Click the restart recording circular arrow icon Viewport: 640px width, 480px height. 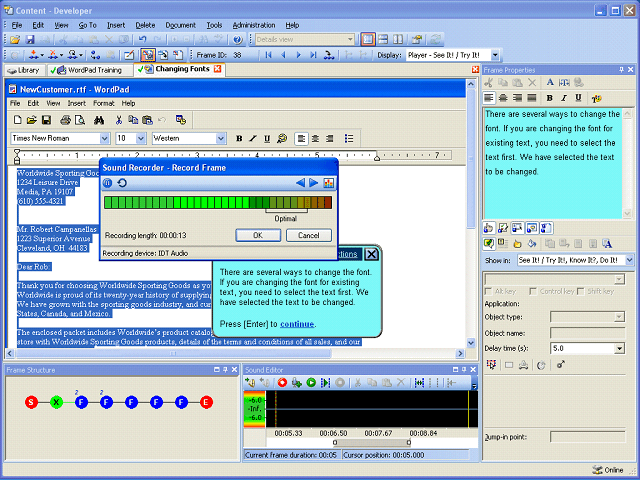point(122,183)
